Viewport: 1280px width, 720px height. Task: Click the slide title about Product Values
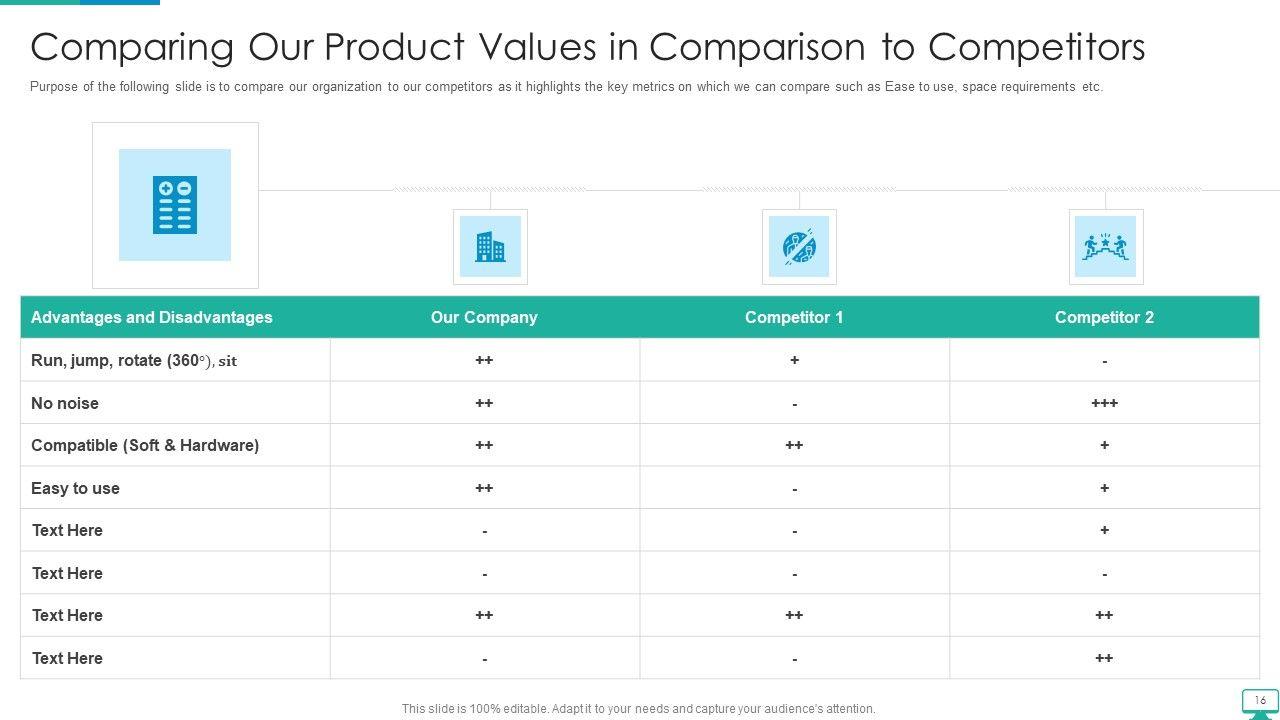(587, 47)
